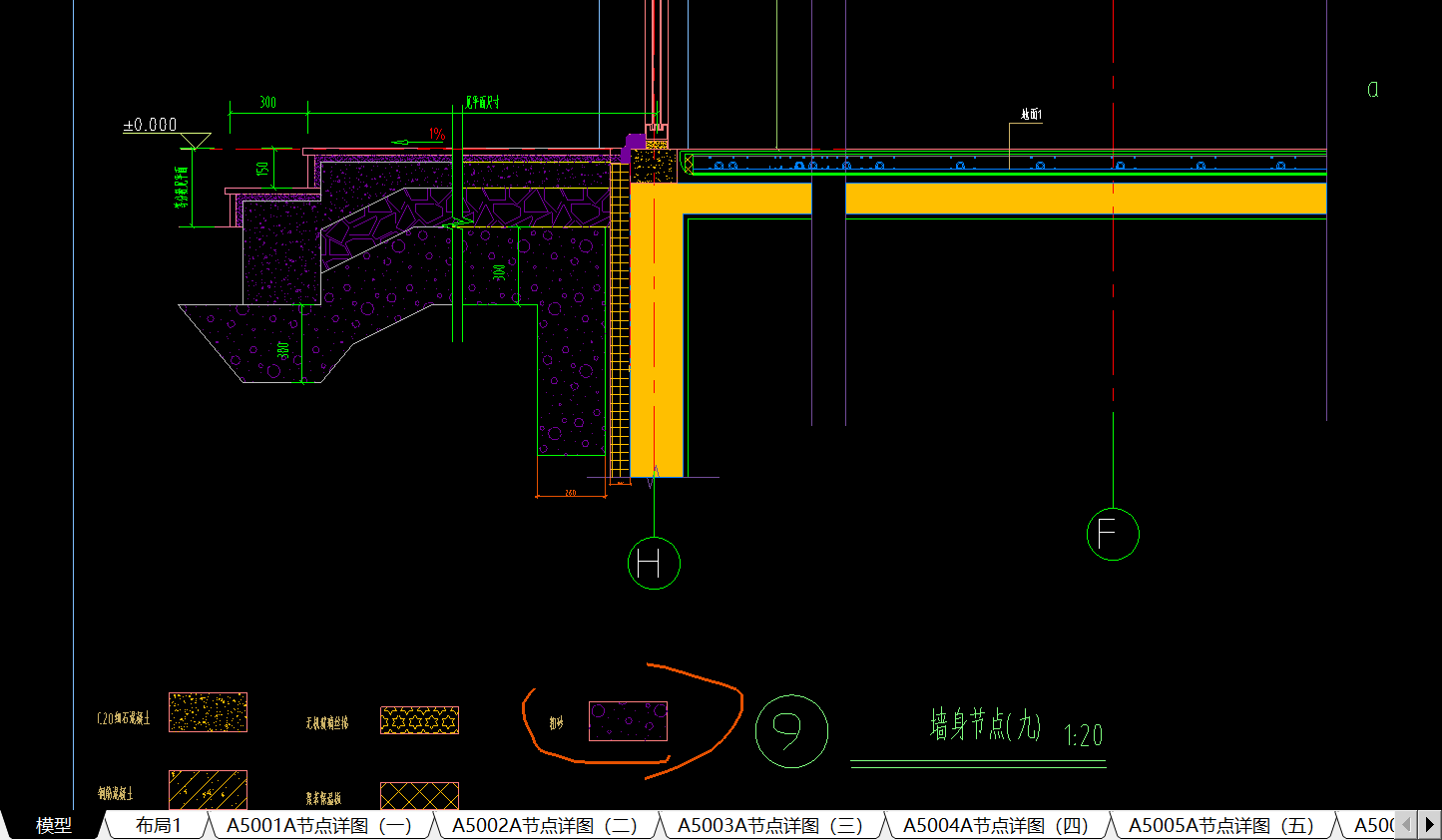Viewport: 1442px width, 840px height.
Task: Select the circled detail number 9
Action: click(791, 731)
